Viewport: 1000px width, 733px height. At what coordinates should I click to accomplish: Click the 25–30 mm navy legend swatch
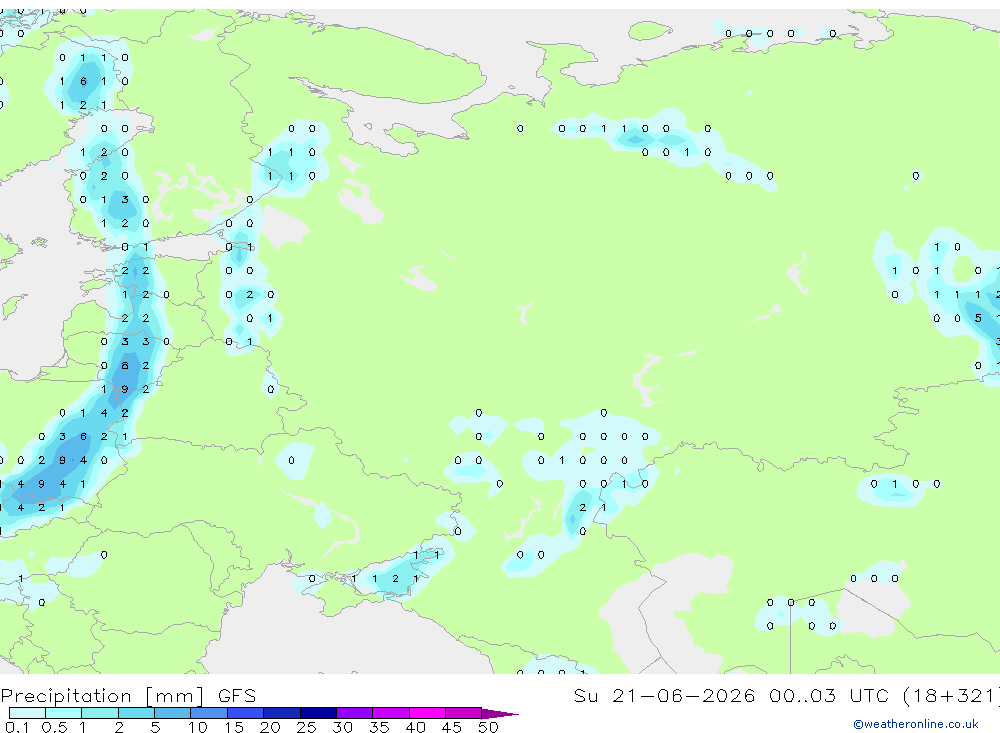point(318,713)
